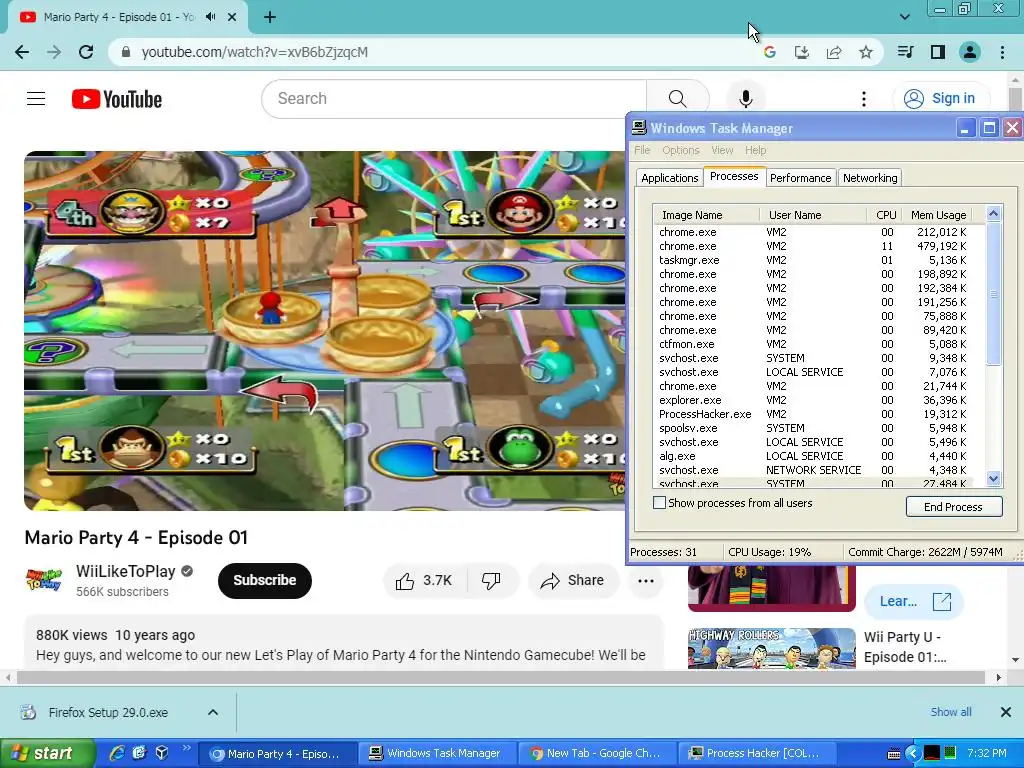Open the Chrome three-dot menu
Screen dimensions: 1024x768
pyautogui.click(x=1002, y=52)
